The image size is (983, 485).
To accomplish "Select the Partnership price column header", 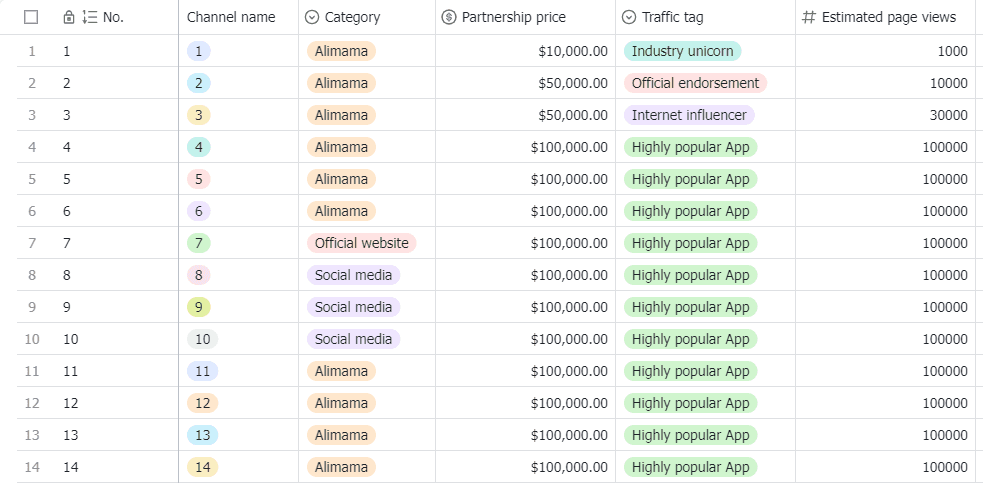I will (x=513, y=17).
